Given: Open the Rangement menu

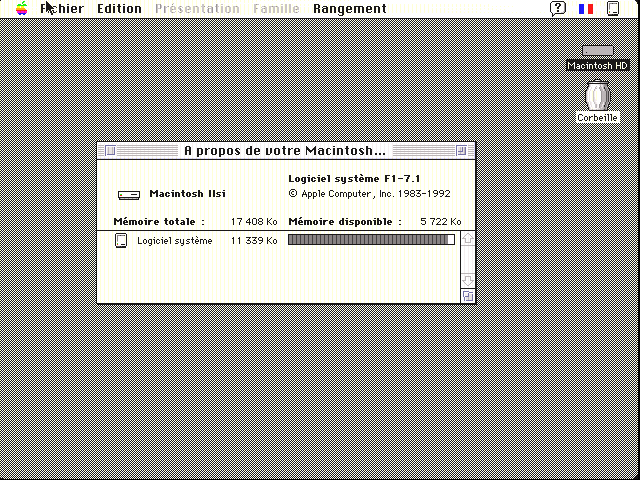Looking at the screenshot, I should [350, 9].
